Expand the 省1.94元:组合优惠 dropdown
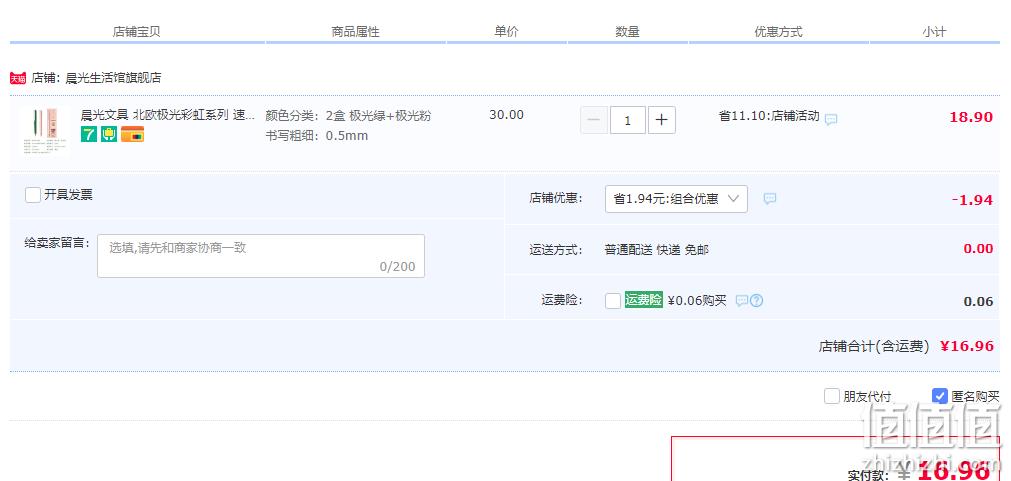This screenshot has height=481, width=1011. click(x=676, y=199)
